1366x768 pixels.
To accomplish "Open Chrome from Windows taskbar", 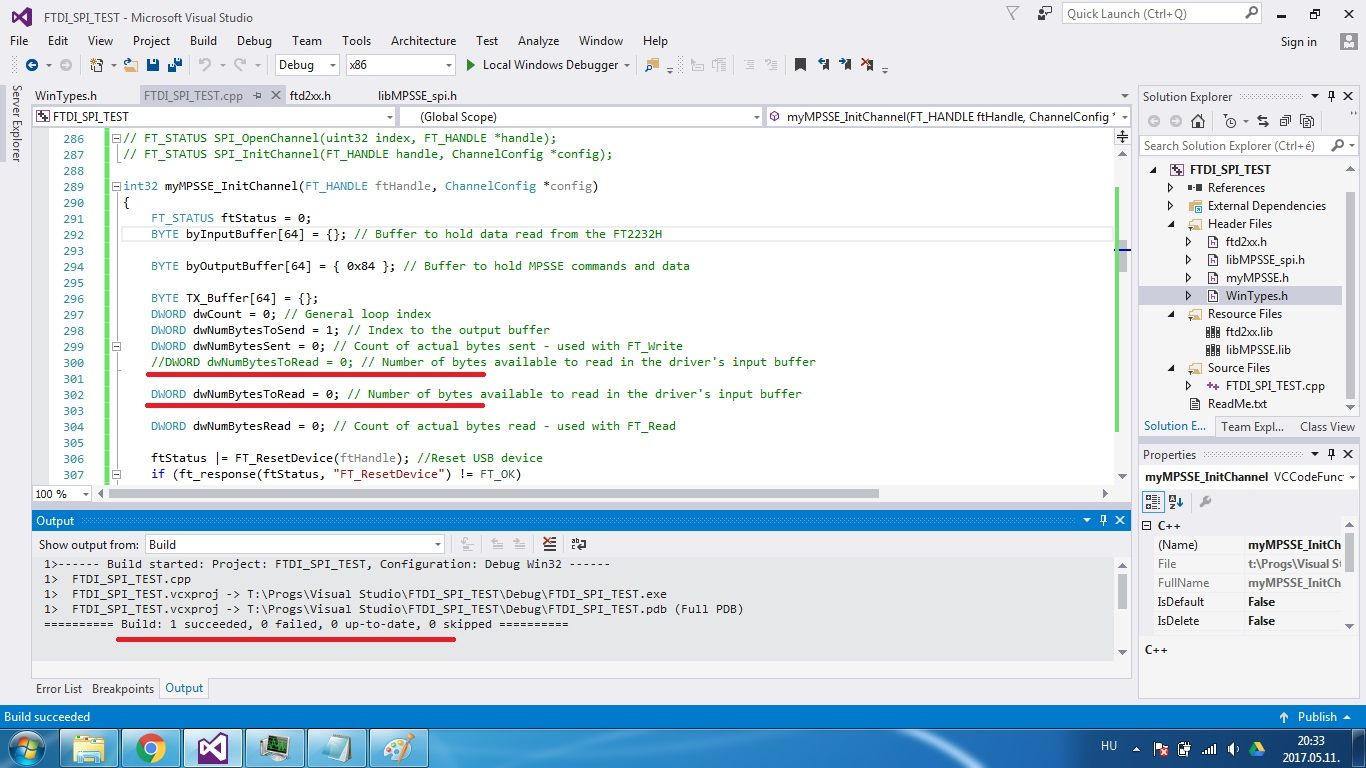I will [x=151, y=747].
